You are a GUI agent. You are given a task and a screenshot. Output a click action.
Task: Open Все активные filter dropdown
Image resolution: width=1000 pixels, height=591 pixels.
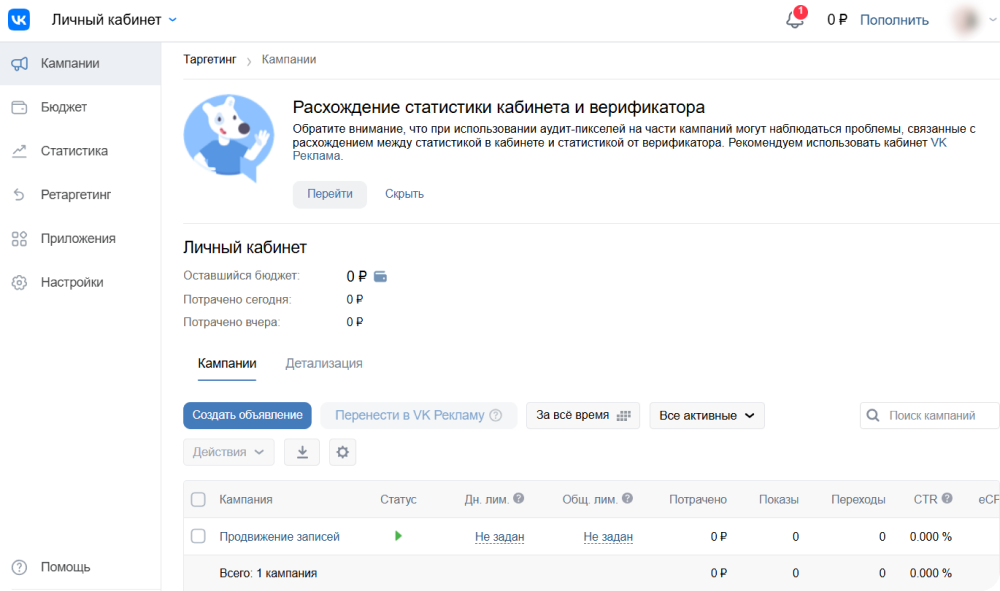pyautogui.click(x=707, y=416)
